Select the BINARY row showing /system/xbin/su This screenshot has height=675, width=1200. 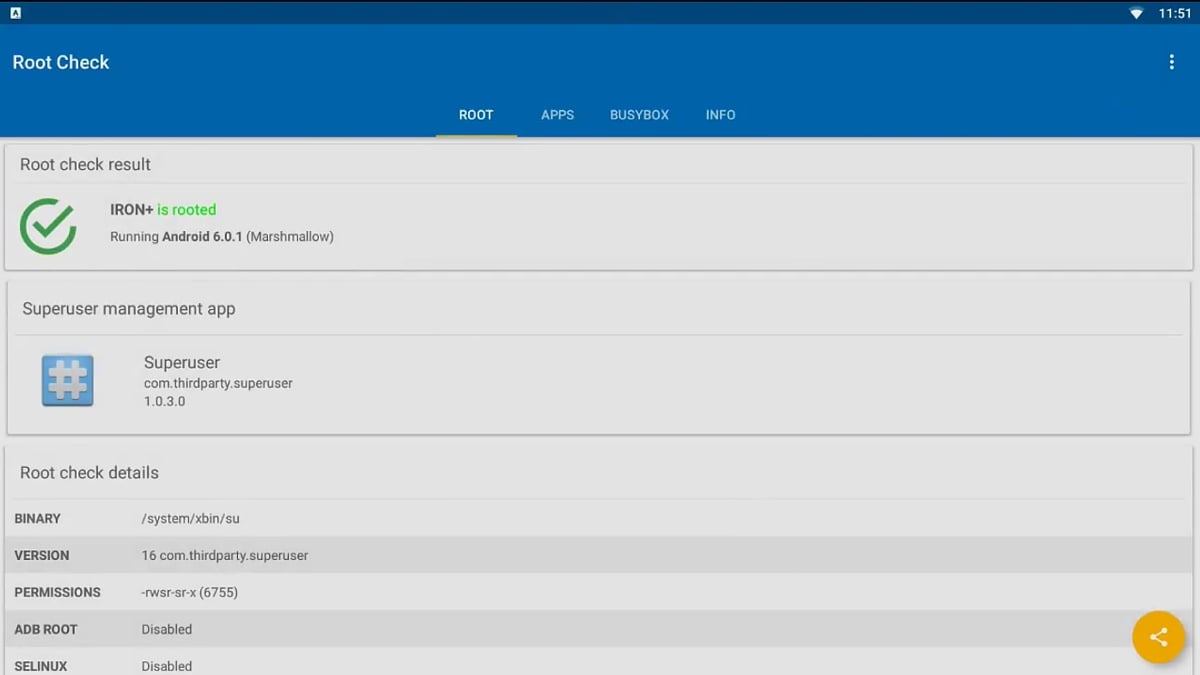[x=300, y=518]
